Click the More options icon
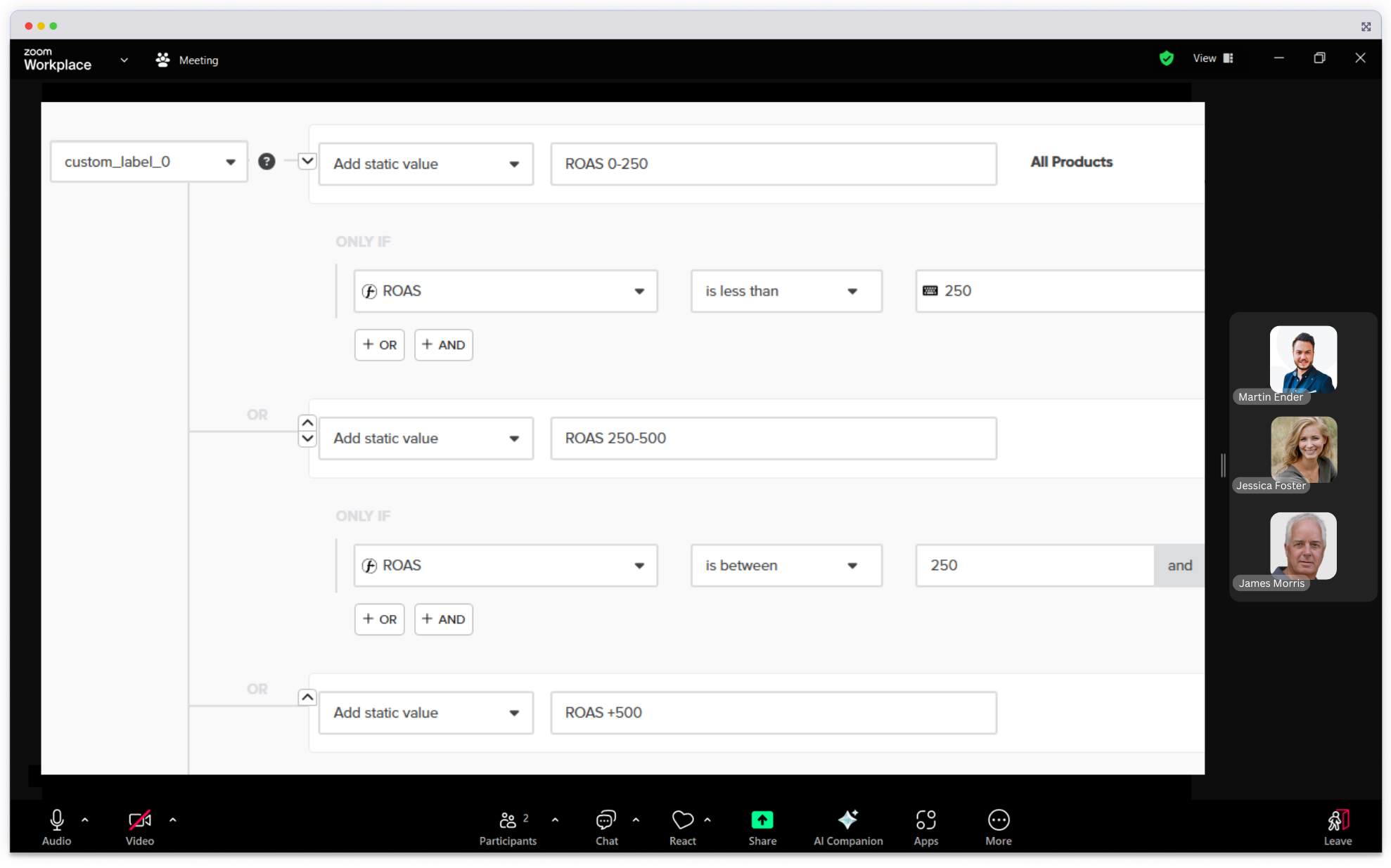 998,820
